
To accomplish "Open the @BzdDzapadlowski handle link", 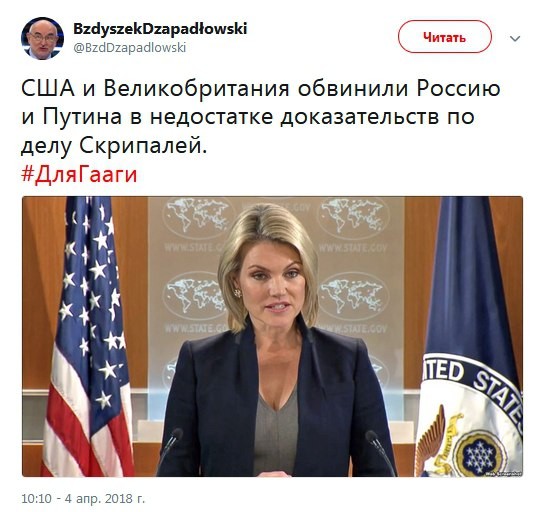I will [130, 48].
